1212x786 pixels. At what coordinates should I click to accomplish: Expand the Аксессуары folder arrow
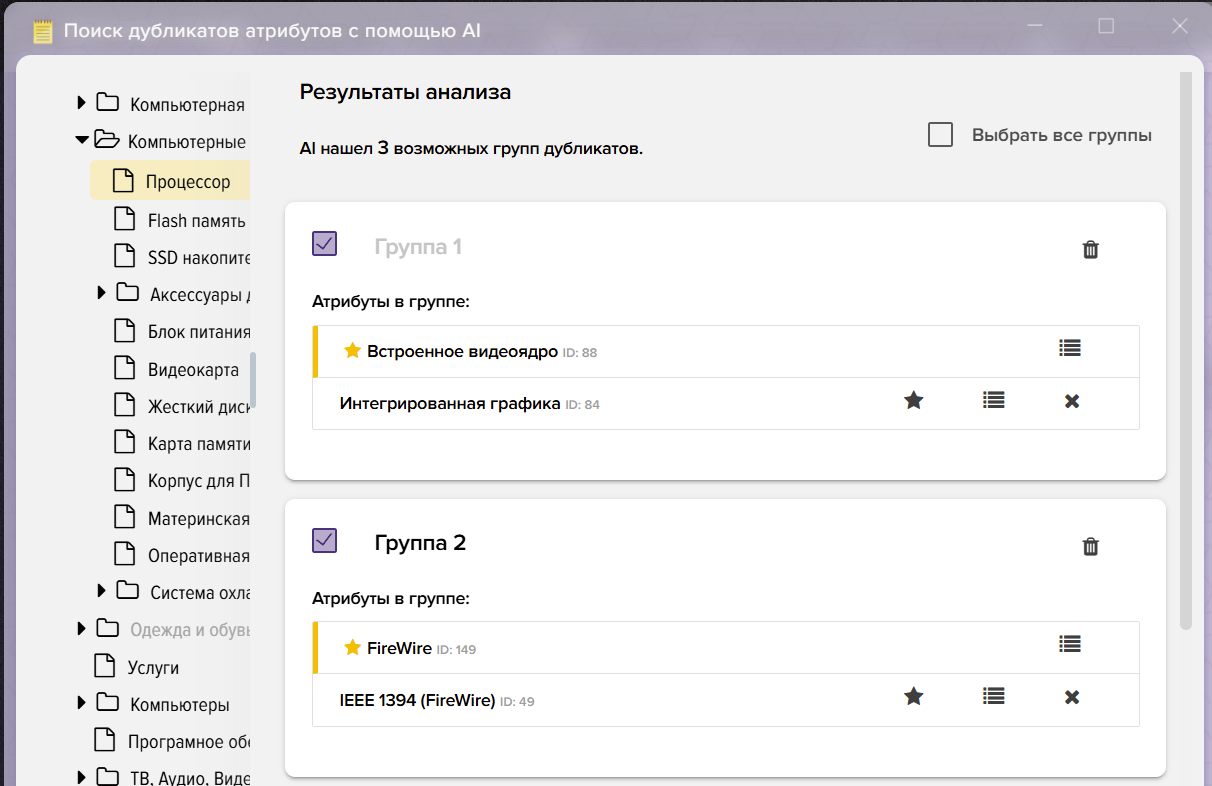click(101, 293)
